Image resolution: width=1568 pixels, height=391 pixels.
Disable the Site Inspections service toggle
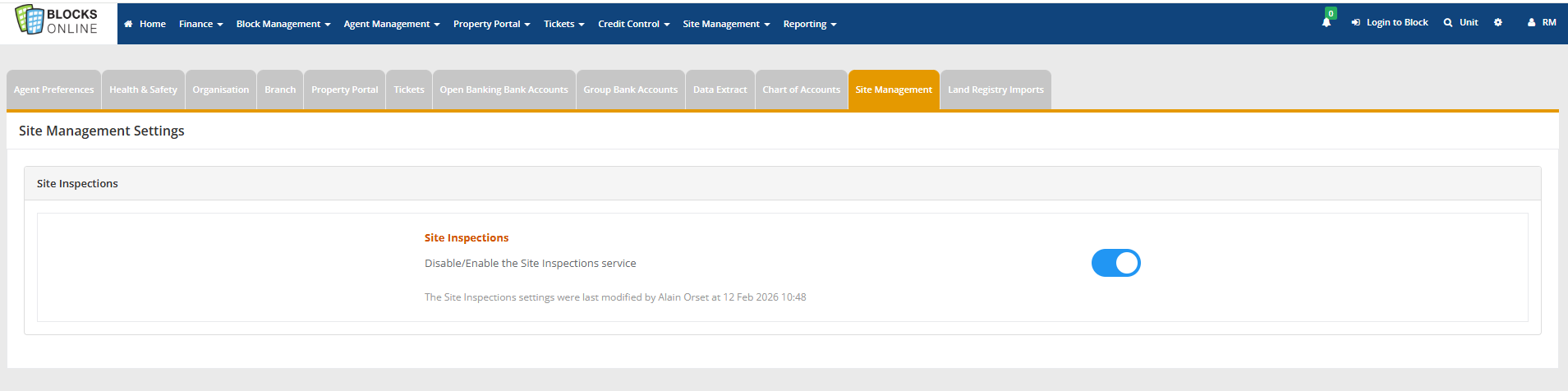[x=1115, y=263]
